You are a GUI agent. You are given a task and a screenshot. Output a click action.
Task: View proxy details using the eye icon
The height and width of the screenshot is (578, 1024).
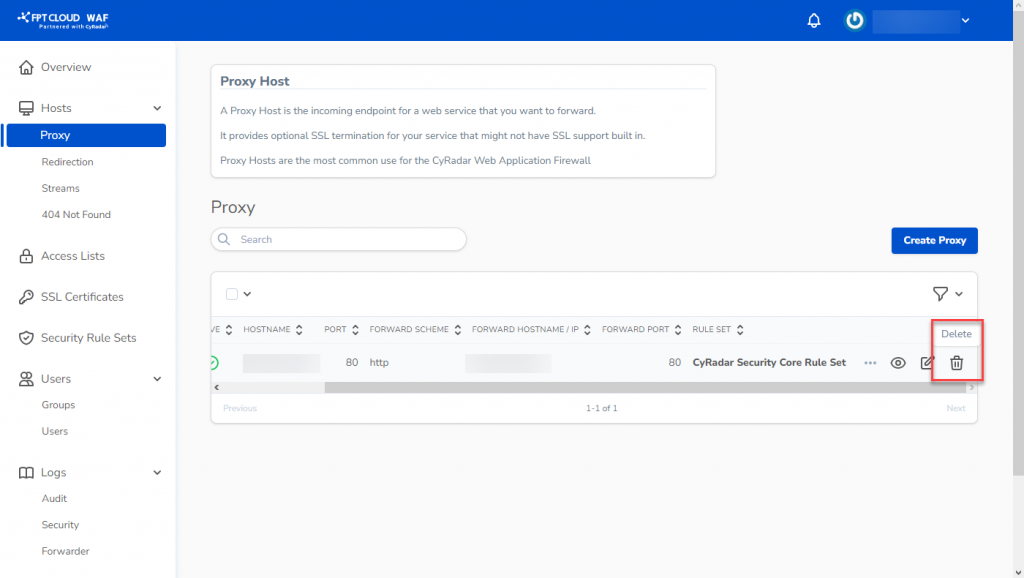pos(898,363)
